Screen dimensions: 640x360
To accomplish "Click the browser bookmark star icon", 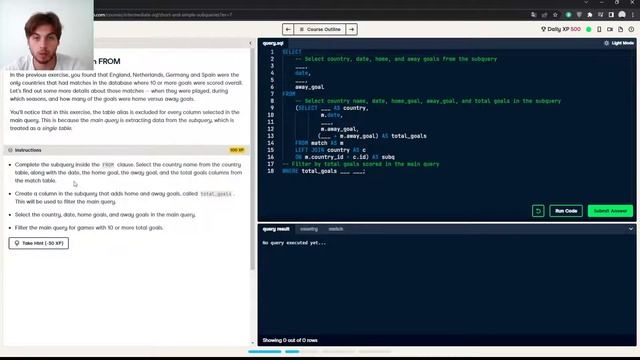I will coord(555,15).
